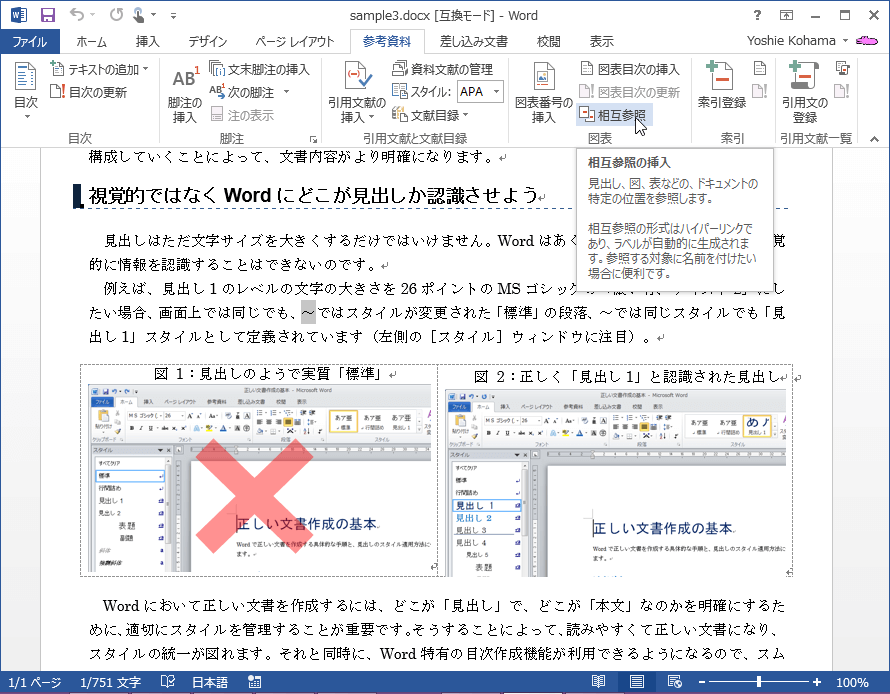The width and height of the screenshot is (890, 694).
Task: Click 図表目次の挿入
Action: [630, 69]
